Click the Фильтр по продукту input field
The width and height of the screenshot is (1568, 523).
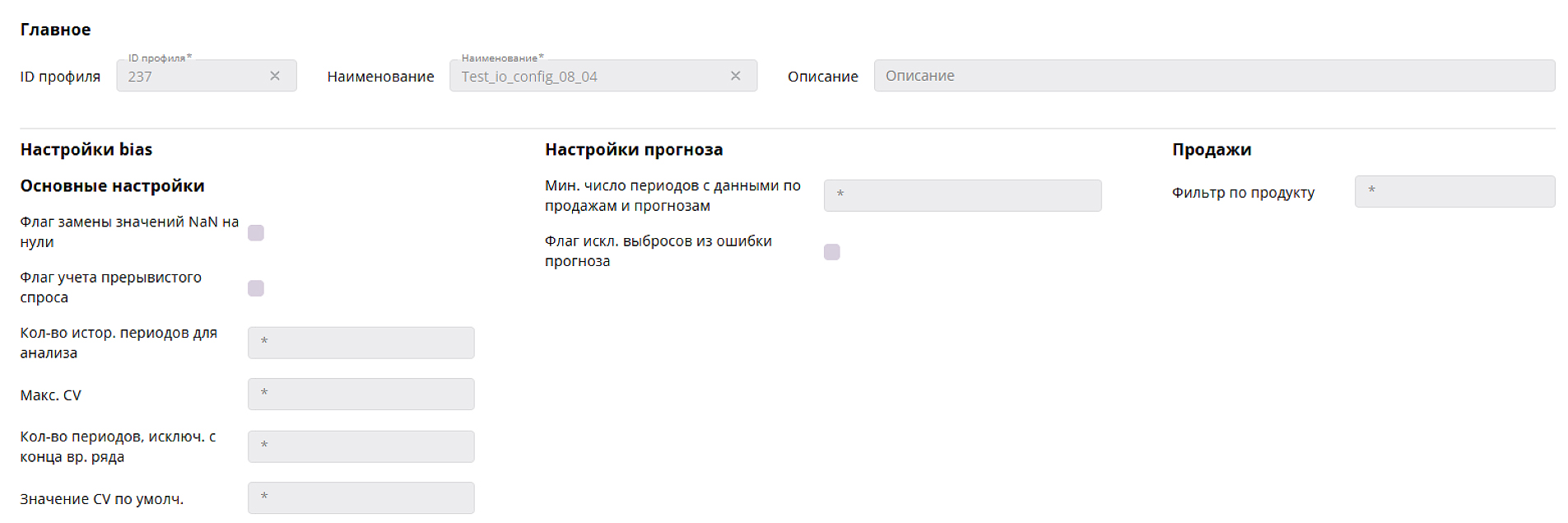(1454, 192)
